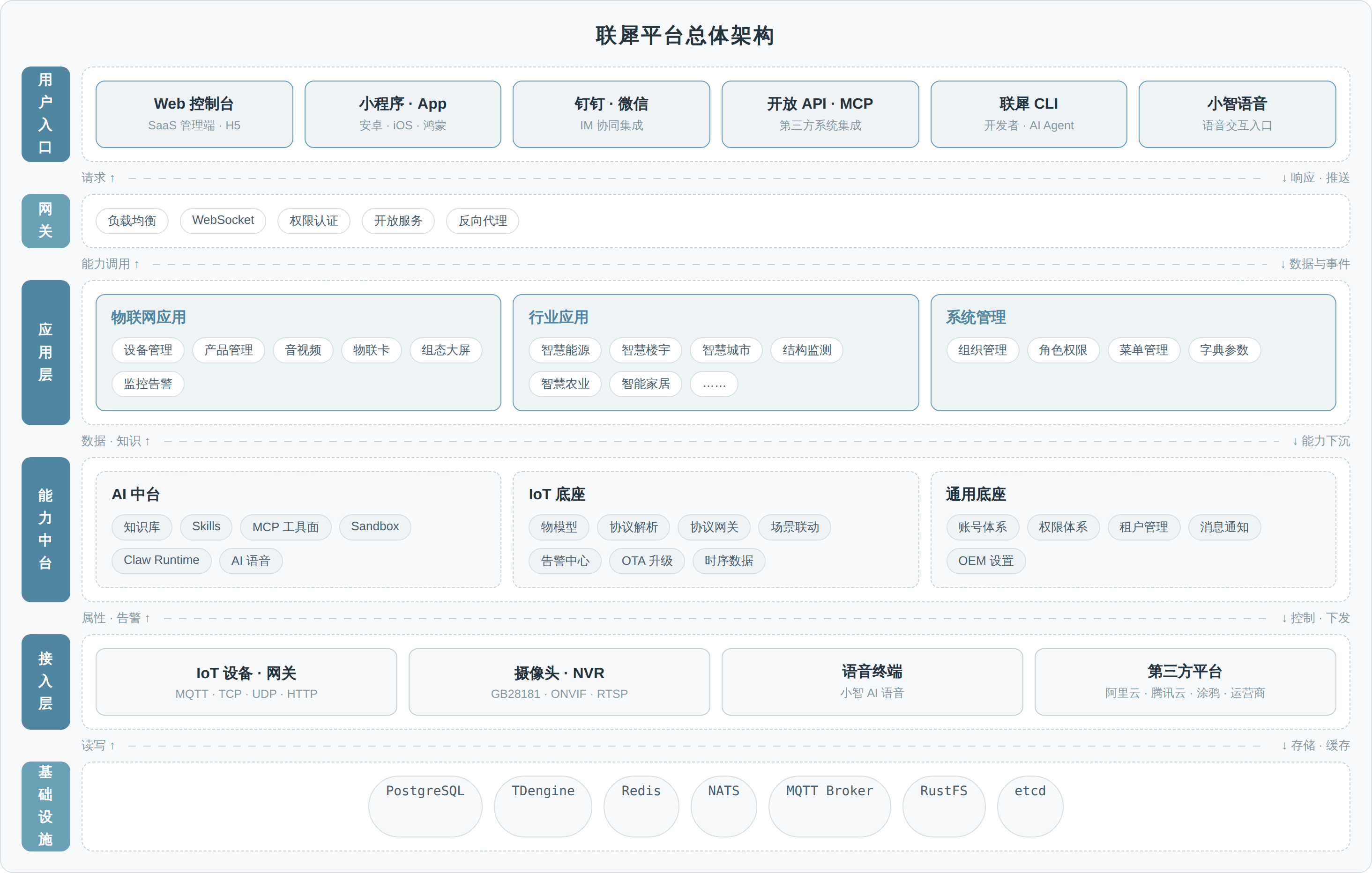Click the 开放服务 pill
This screenshot has width=1372, height=873.
click(x=398, y=221)
